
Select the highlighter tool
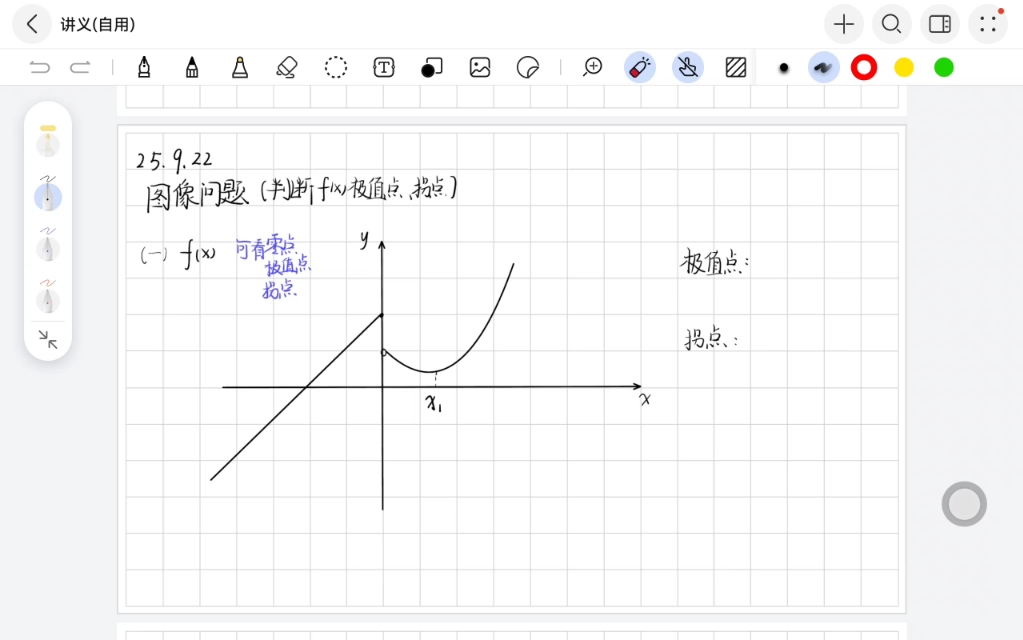pos(240,67)
